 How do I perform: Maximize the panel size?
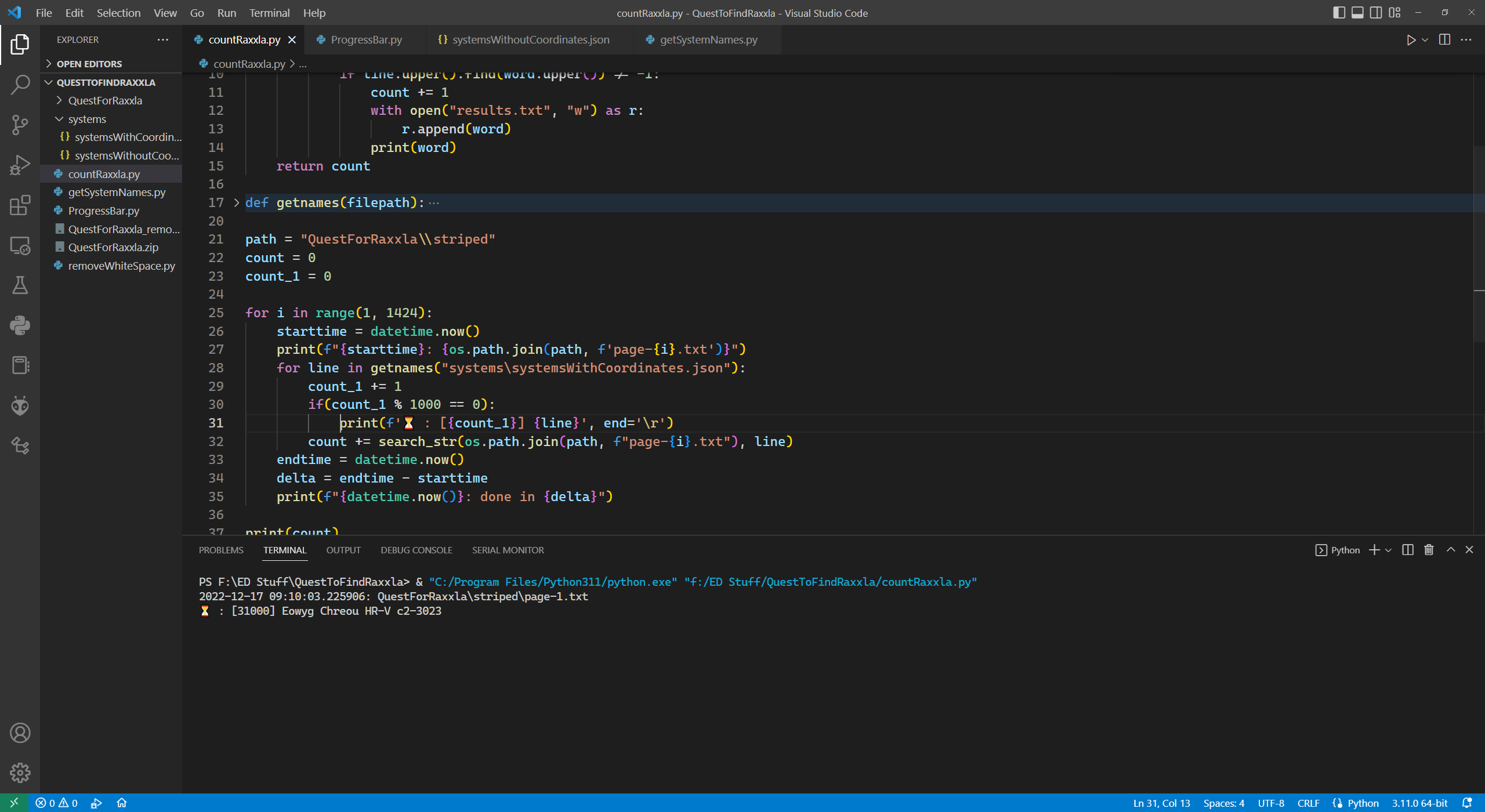[1450, 550]
